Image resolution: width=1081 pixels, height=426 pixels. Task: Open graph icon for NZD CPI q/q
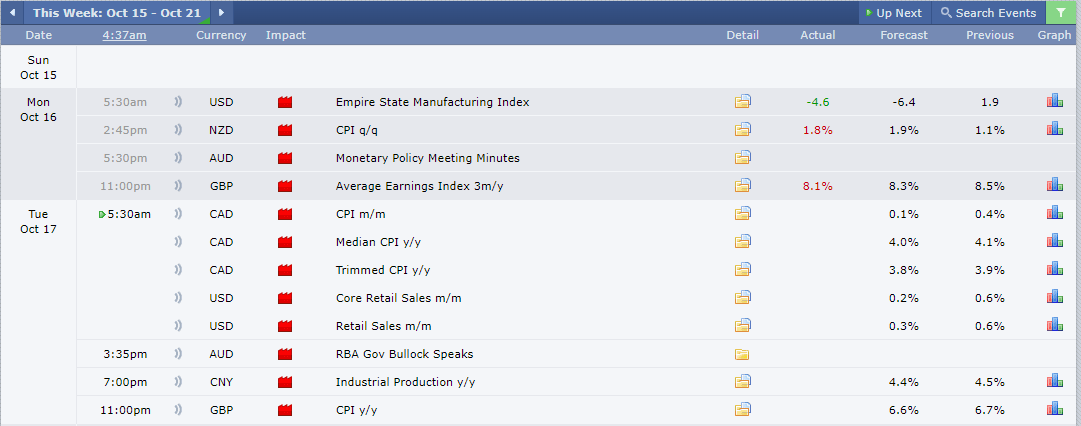[1054, 129]
